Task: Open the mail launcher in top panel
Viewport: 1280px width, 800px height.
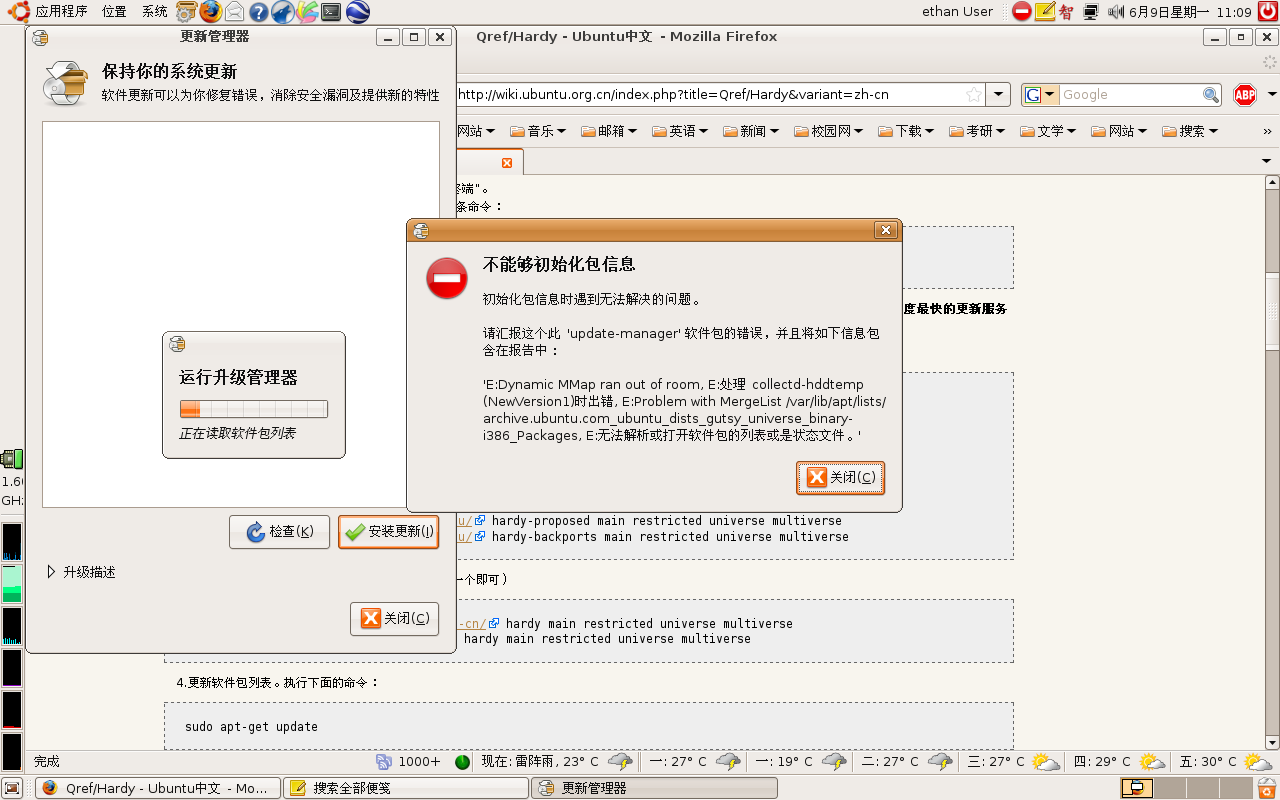Action: (x=234, y=12)
